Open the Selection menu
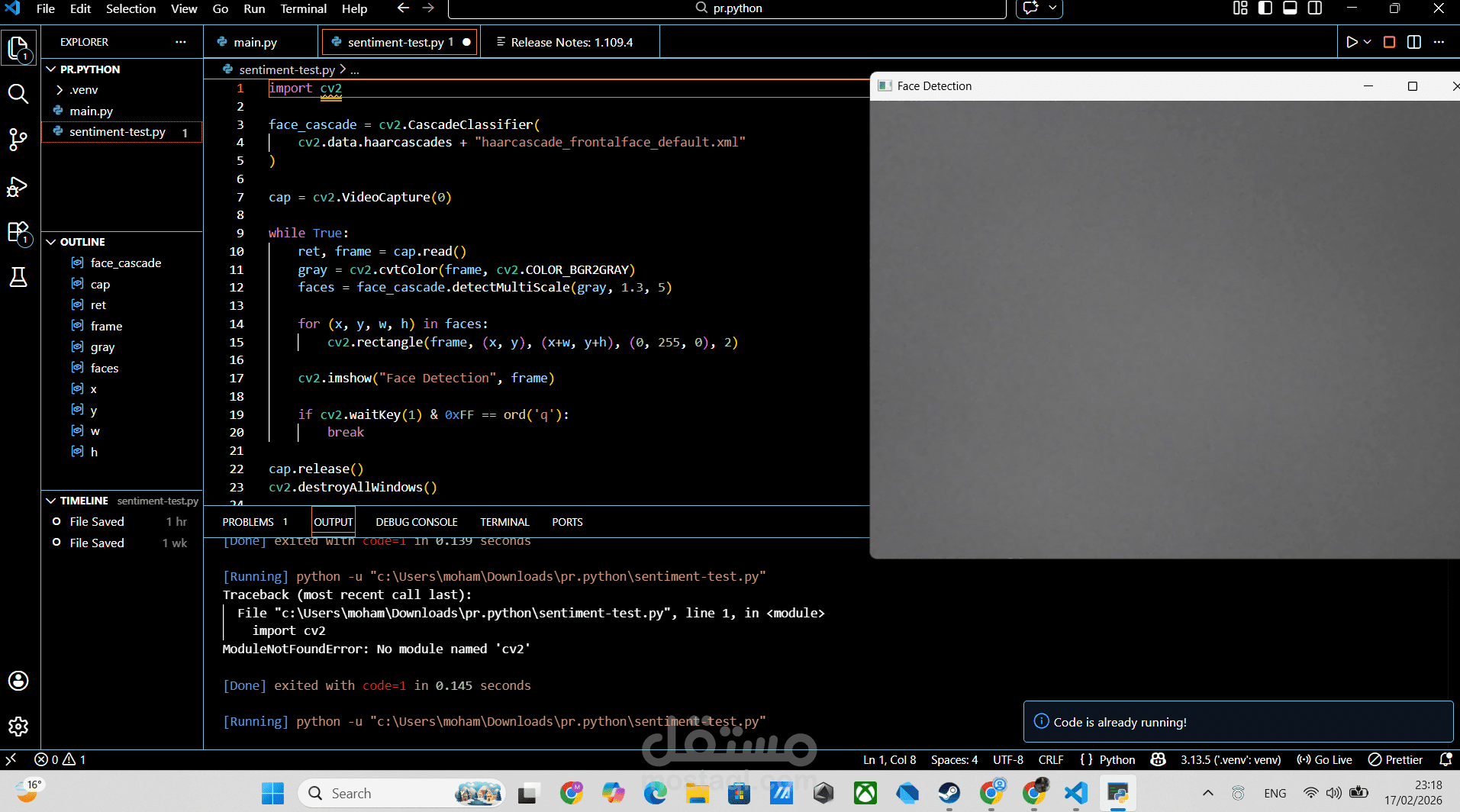The image size is (1460, 812). point(131,8)
